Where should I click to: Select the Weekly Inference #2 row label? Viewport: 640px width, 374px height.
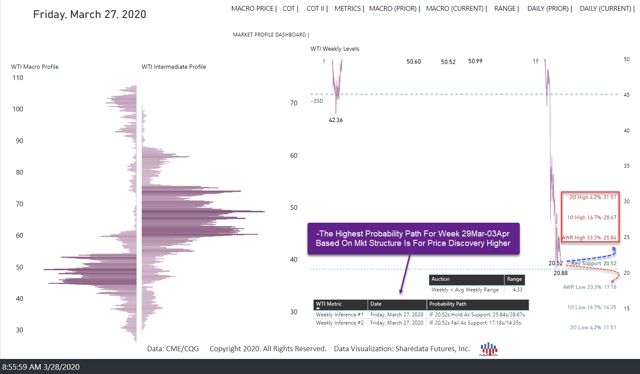pos(340,323)
